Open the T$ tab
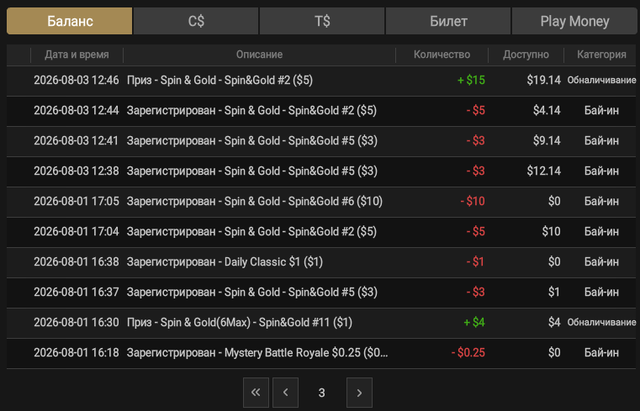640x411 pixels. pos(322,21)
